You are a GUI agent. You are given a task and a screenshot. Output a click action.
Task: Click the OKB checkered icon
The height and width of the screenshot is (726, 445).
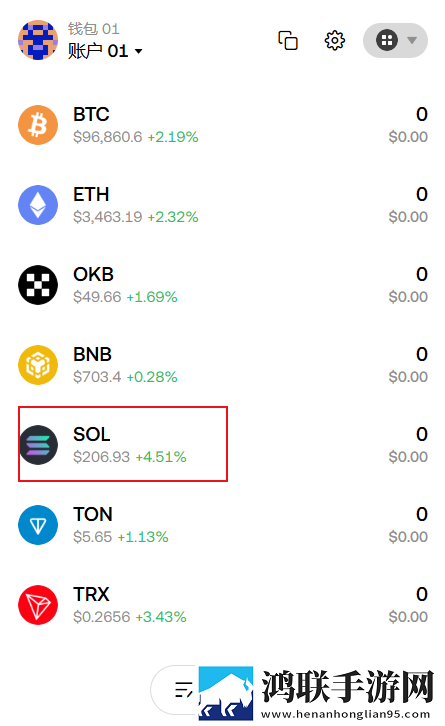point(38,285)
